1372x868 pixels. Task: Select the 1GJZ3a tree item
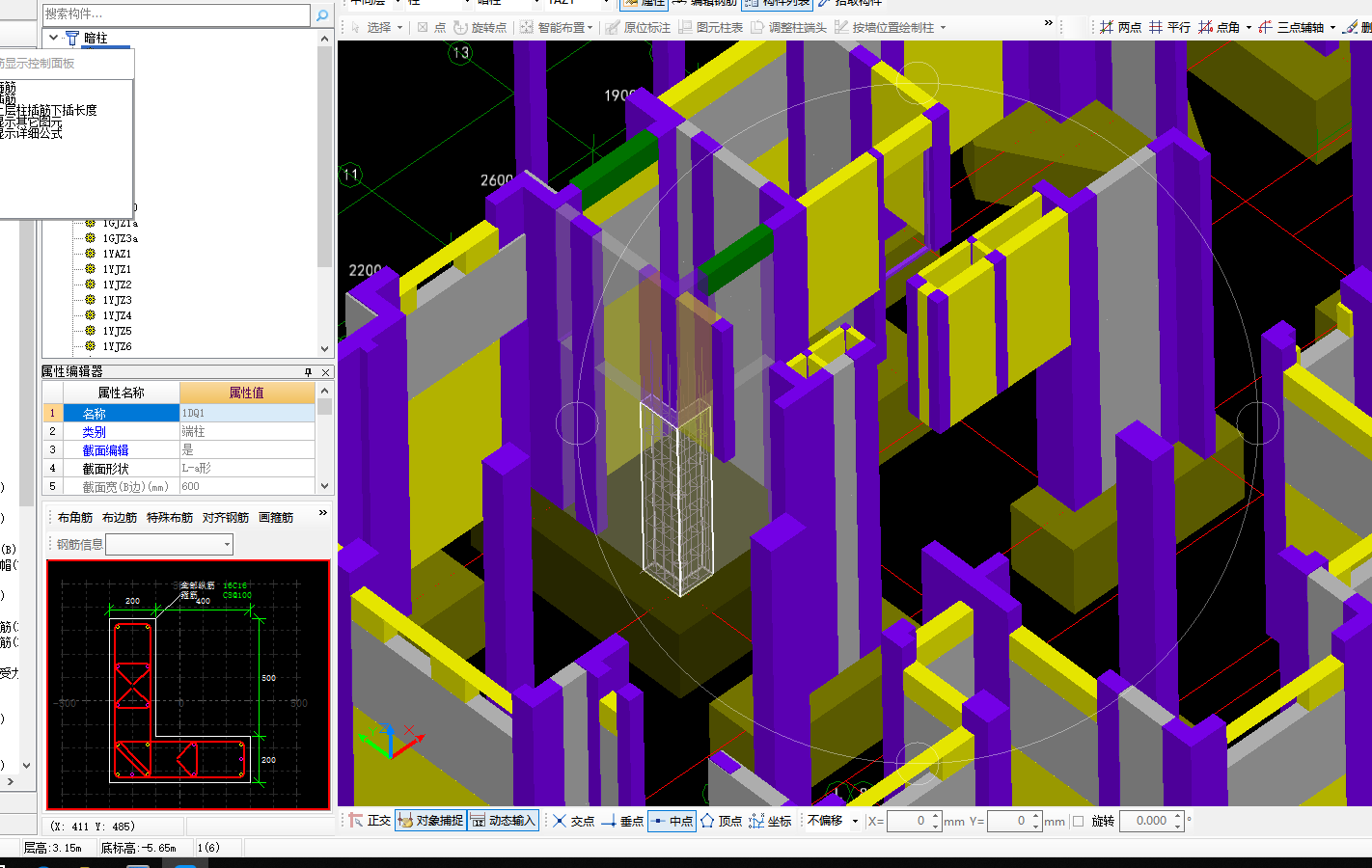[x=121, y=238]
